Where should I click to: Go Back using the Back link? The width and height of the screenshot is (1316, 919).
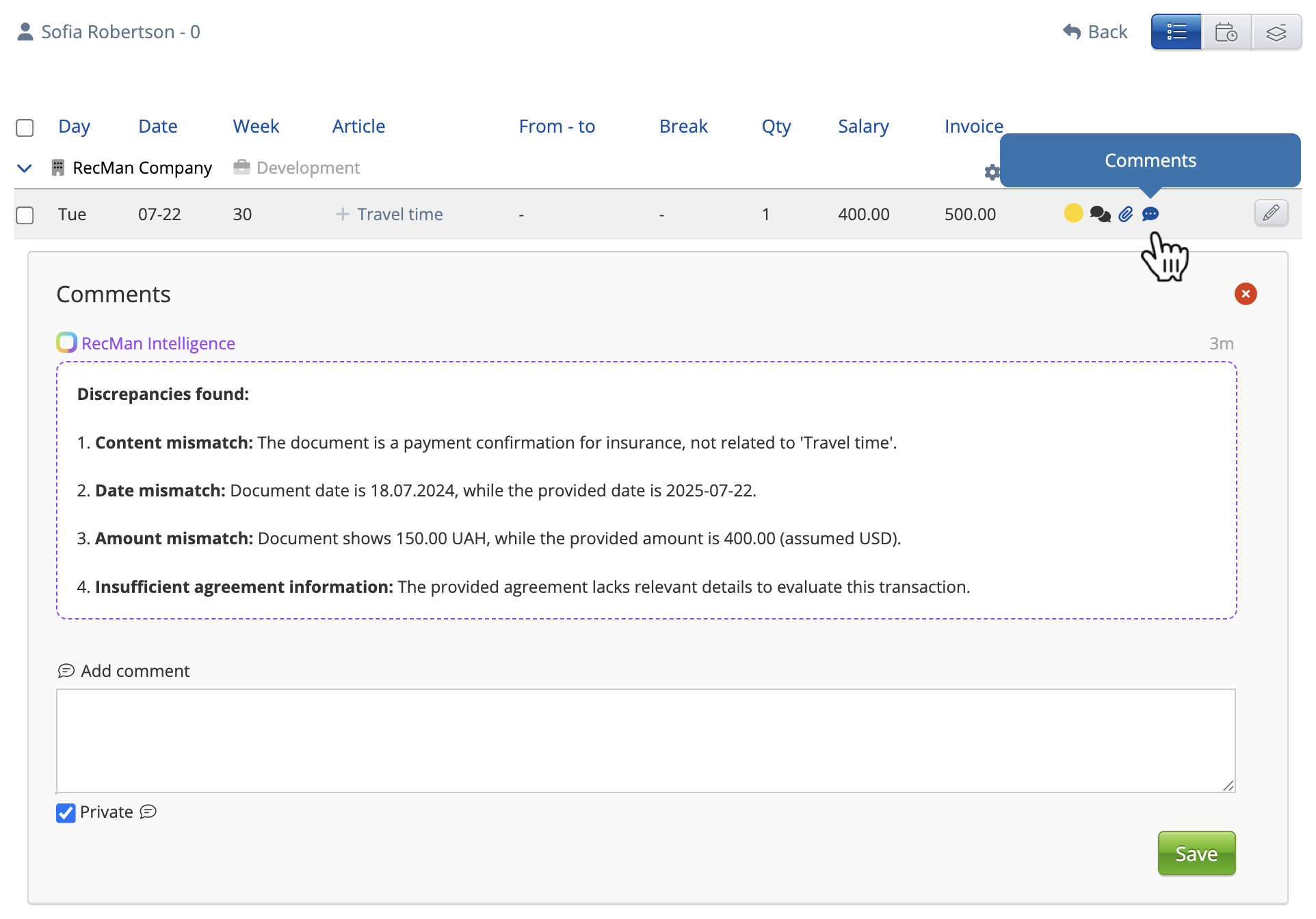[x=1095, y=32]
